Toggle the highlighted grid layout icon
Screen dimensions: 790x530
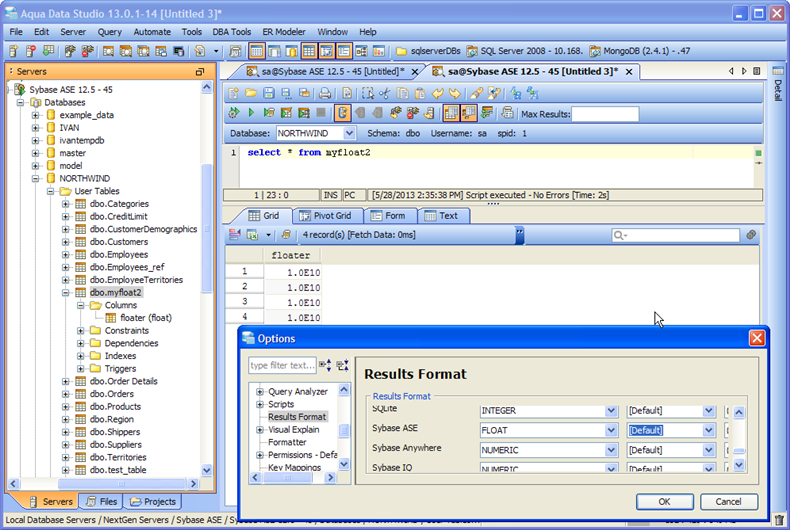click(x=309, y=51)
